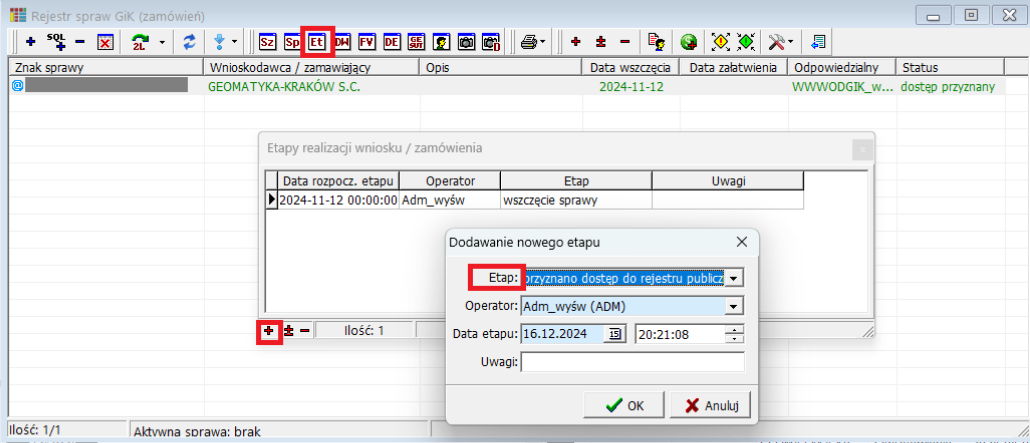Screen dimensions: 1030x443
Task: Expand the Etap dropdown list
Action: pyautogui.click(x=735, y=277)
